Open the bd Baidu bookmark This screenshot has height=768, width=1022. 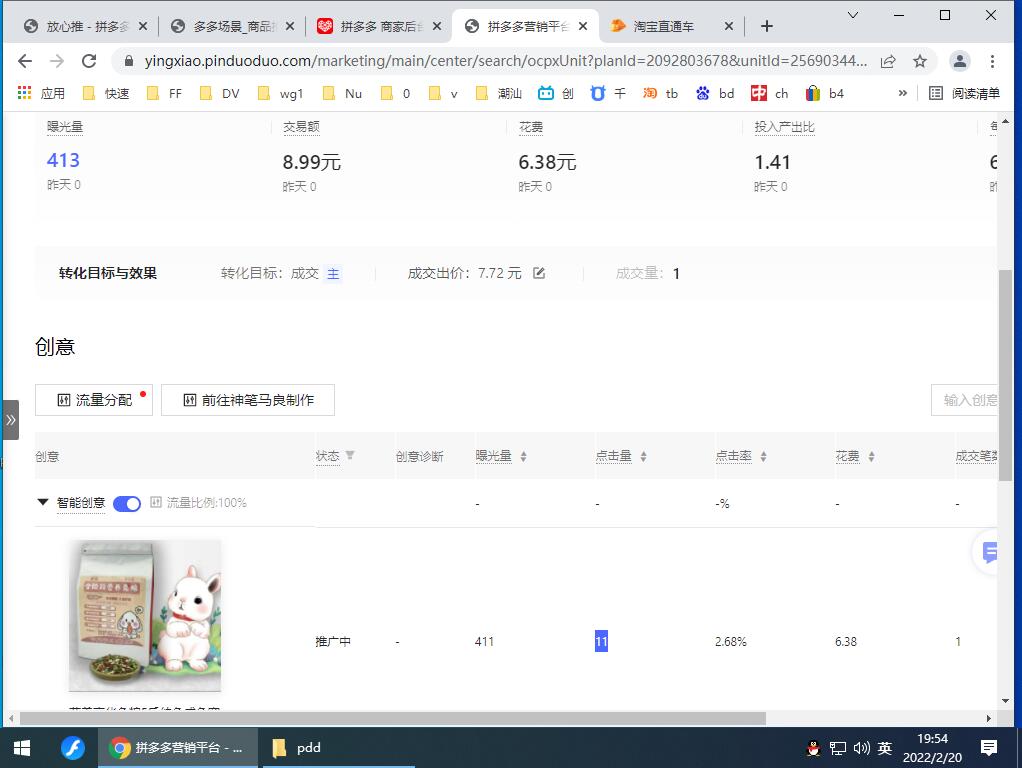(715, 93)
